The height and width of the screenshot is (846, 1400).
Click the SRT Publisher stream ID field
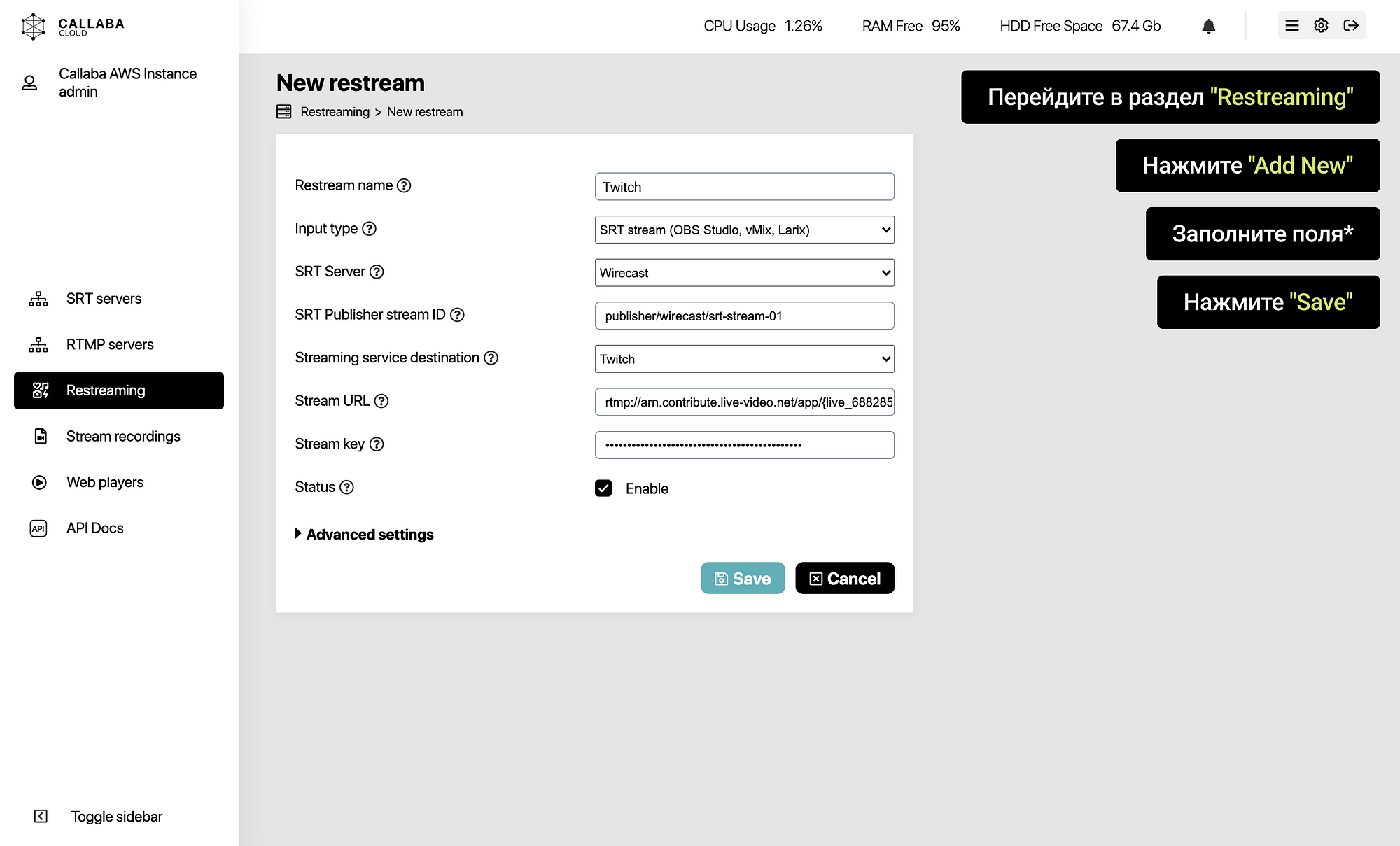click(x=745, y=316)
